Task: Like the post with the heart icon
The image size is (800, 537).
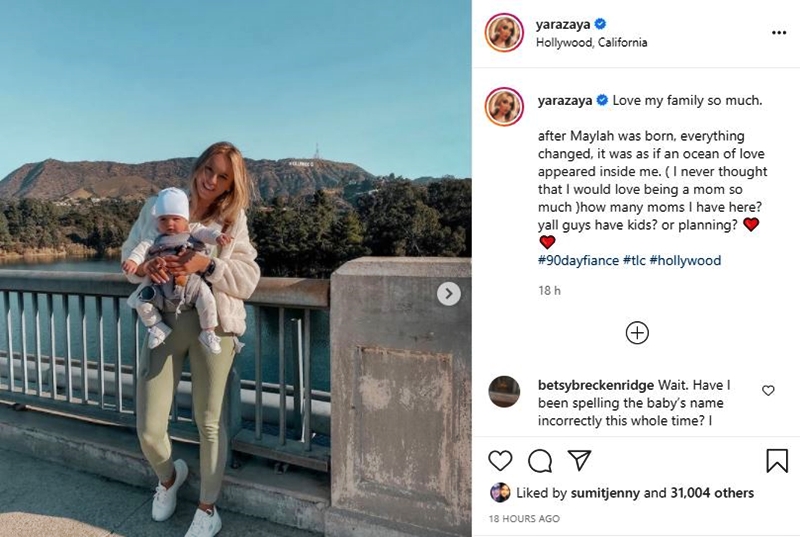Action: coord(500,461)
